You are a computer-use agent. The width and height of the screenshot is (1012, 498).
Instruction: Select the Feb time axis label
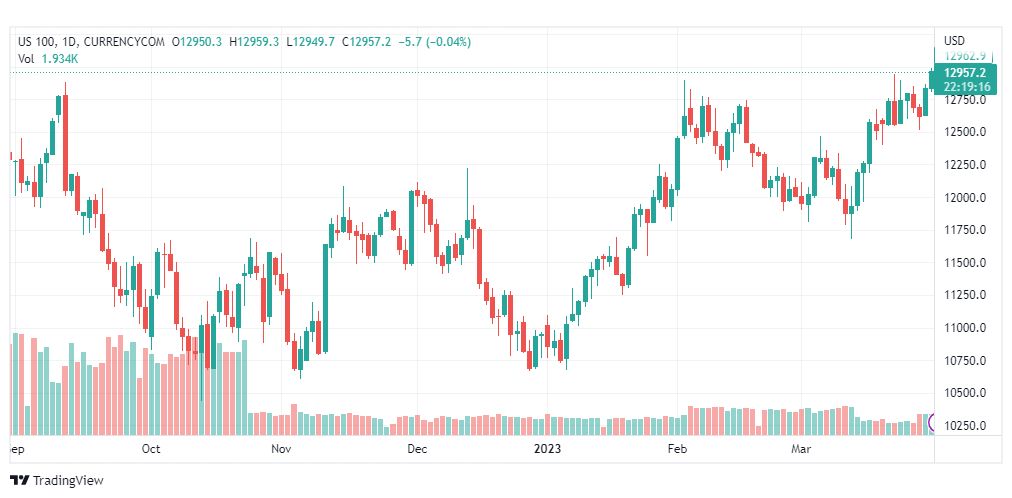(678, 449)
